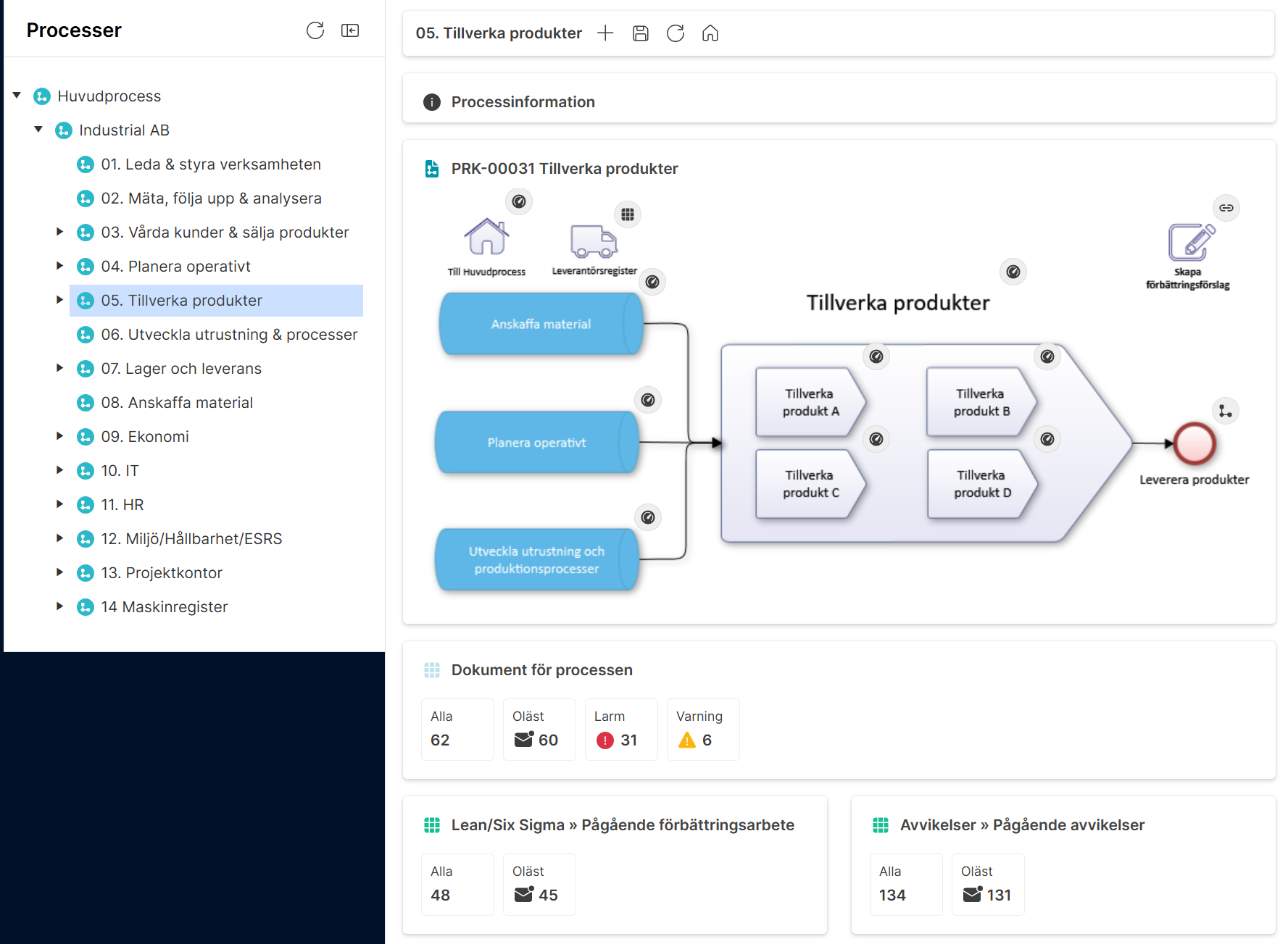Open Oläst 131 under Avvikelser

tap(987, 884)
